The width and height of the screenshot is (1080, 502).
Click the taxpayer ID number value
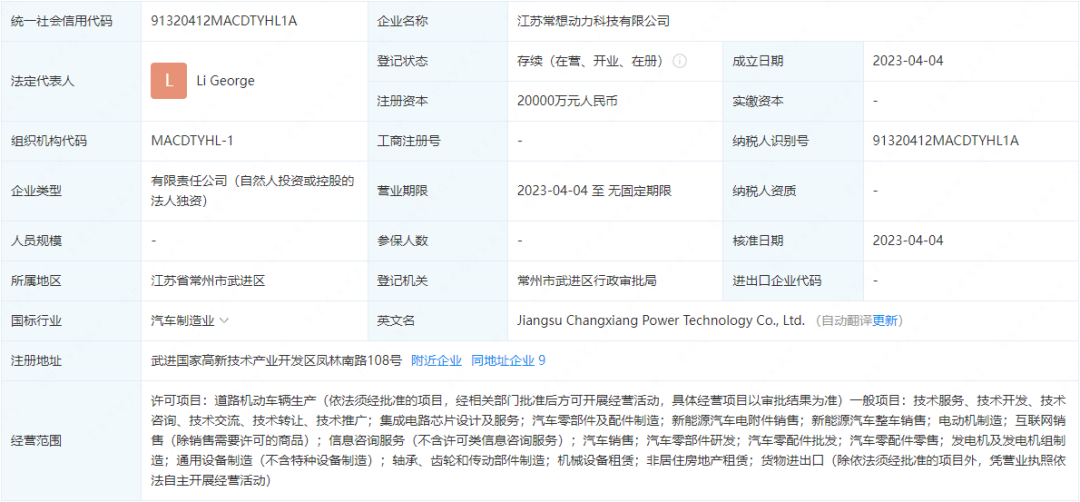point(946,141)
